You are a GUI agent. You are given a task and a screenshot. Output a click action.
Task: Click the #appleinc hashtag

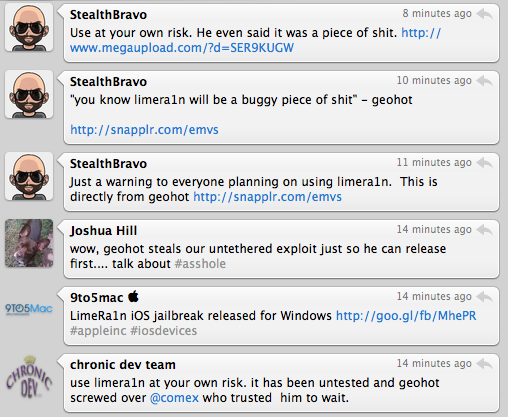[x=98, y=331]
